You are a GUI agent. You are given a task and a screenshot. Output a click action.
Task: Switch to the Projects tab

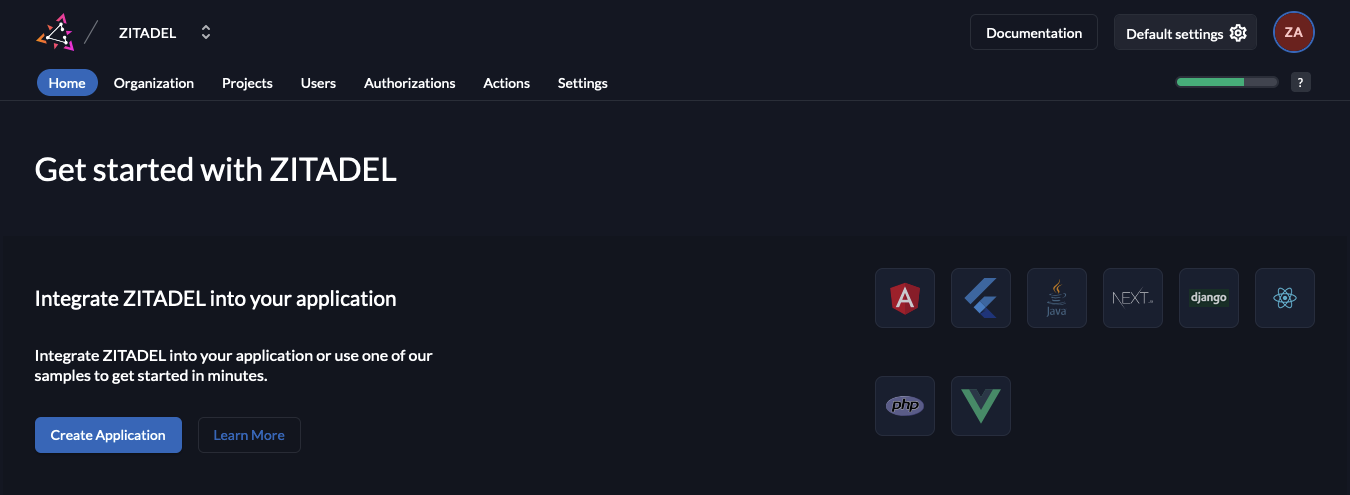(x=247, y=83)
